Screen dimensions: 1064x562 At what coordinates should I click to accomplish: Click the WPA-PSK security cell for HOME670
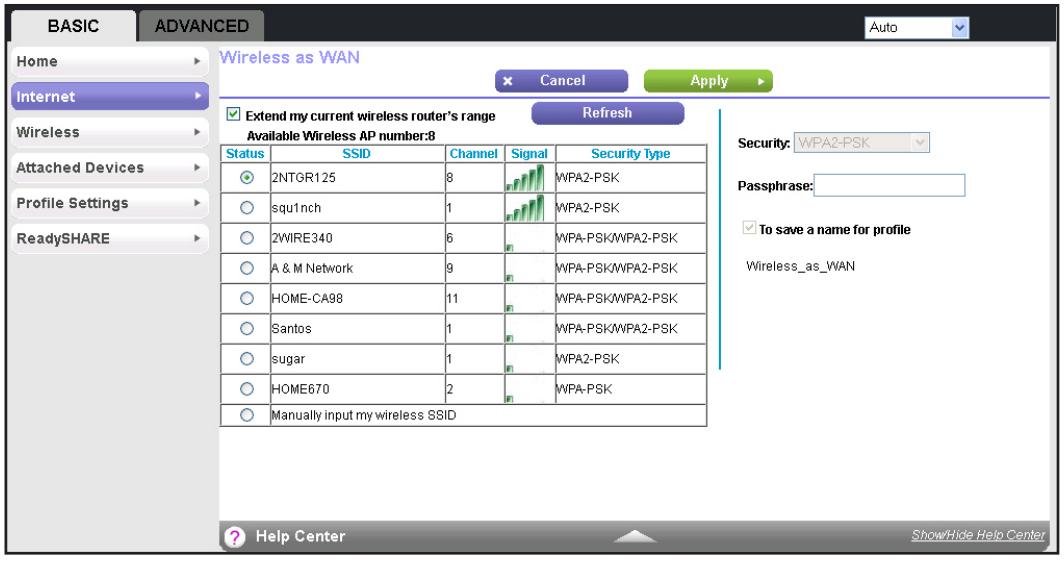coord(630,389)
